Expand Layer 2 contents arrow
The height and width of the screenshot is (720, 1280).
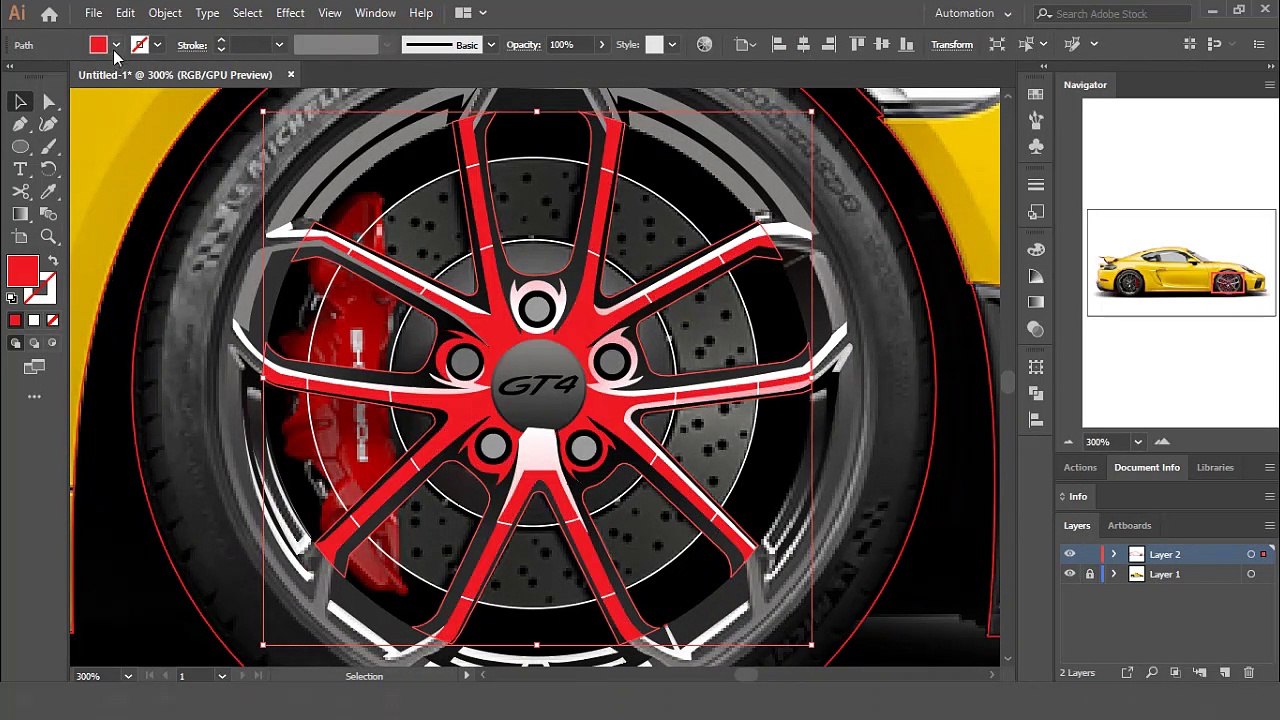coord(1113,554)
